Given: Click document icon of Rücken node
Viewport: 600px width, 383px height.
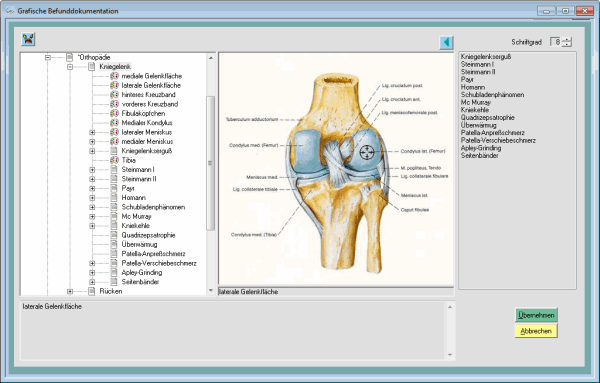Looking at the screenshot, I should pyautogui.click(x=91, y=291).
